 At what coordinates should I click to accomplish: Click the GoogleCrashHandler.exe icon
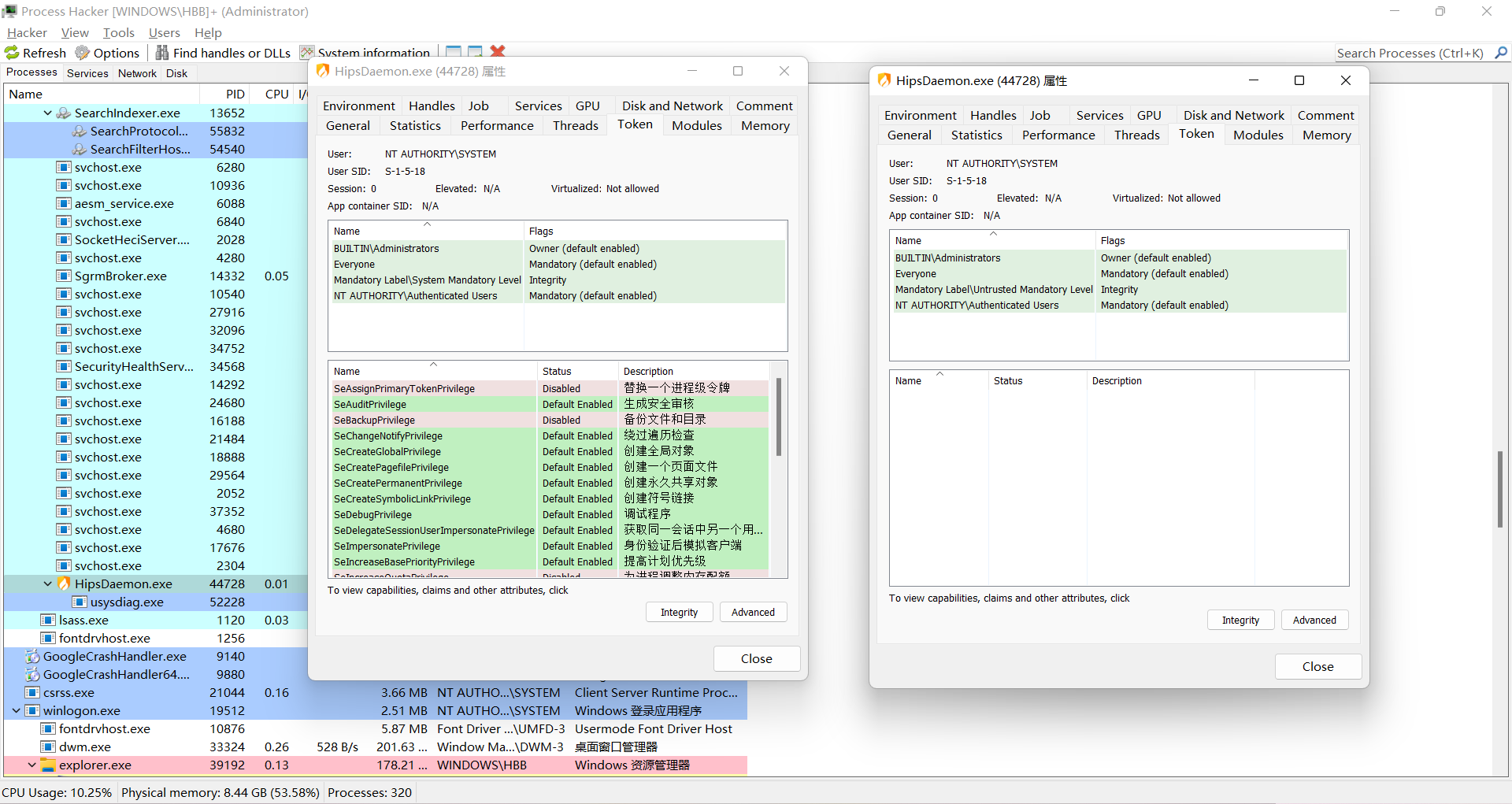coord(32,657)
